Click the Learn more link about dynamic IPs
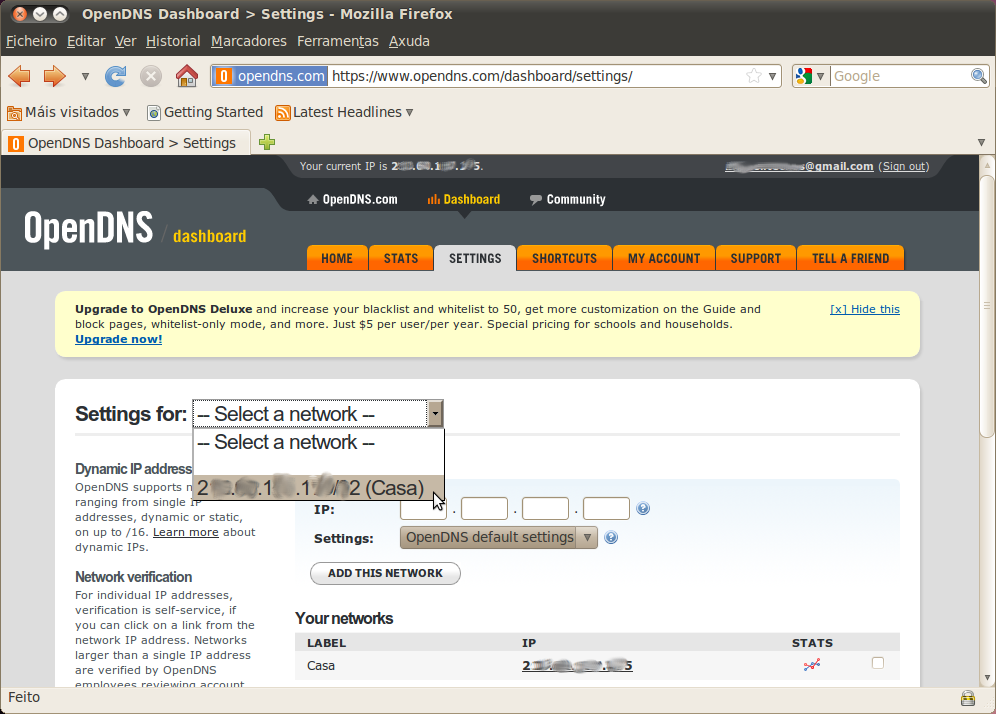The width and height of the screenshot is (996, 714). 185,532
